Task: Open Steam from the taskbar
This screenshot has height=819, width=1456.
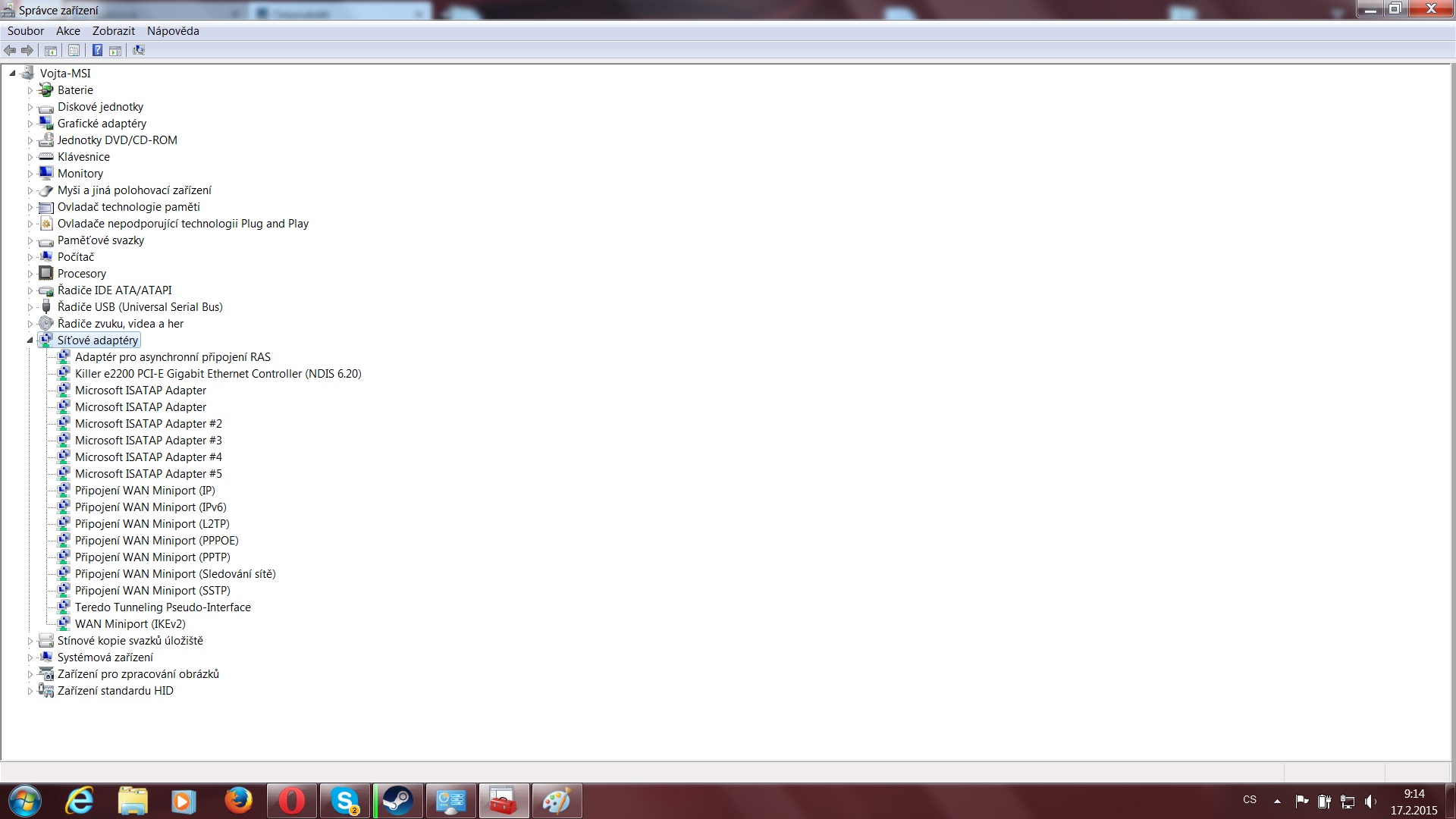Action: 397,801
